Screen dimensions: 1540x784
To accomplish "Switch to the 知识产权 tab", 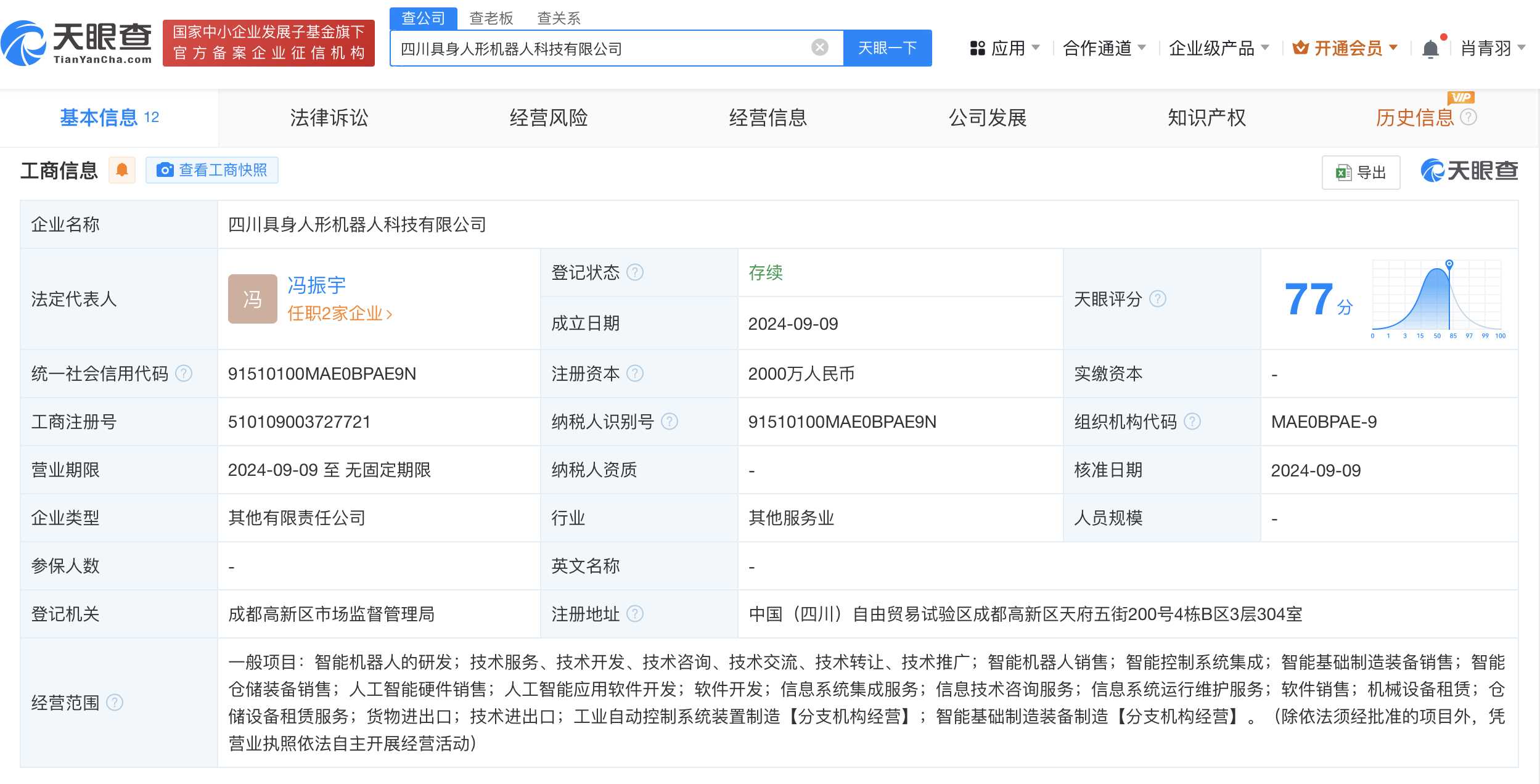I will [1206, 118].
